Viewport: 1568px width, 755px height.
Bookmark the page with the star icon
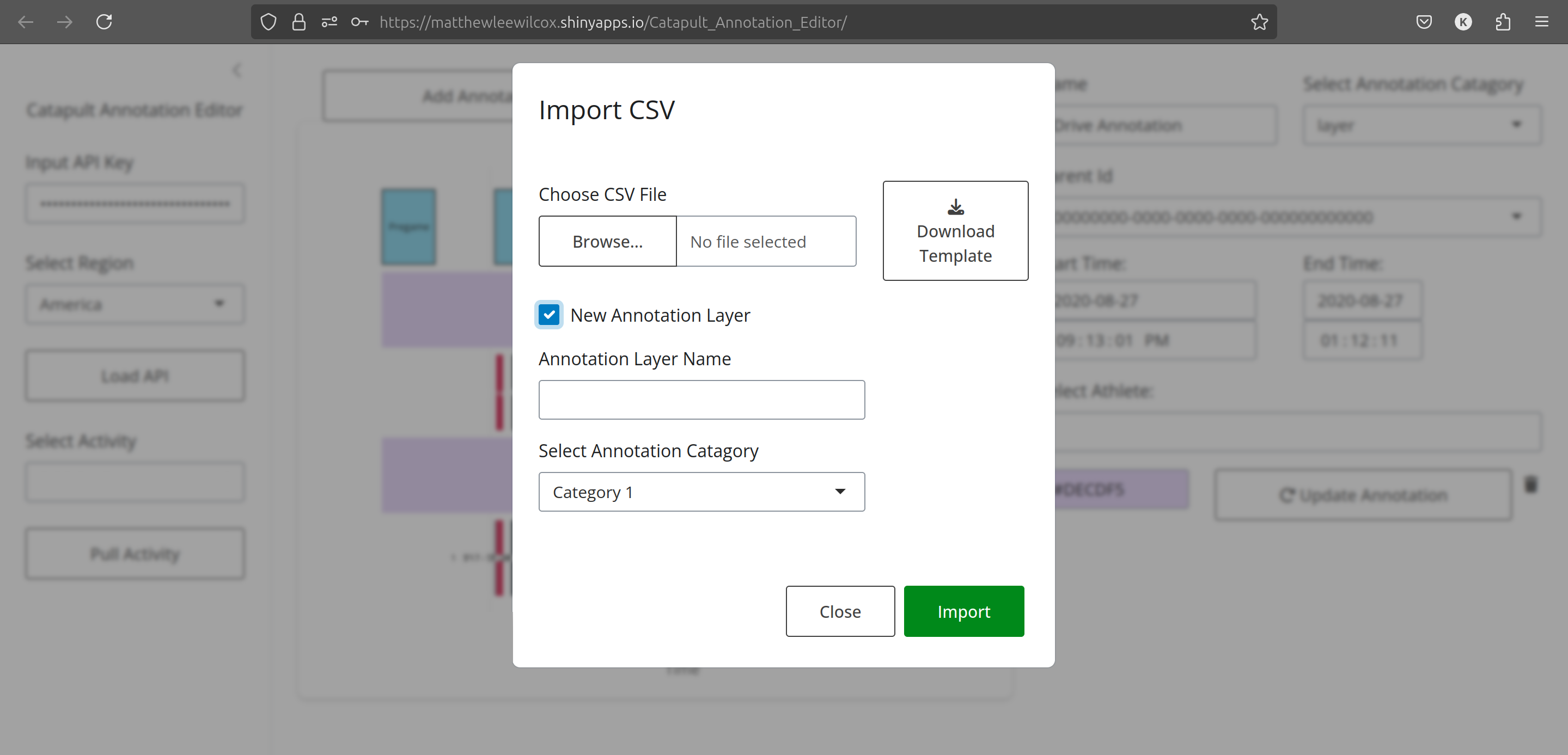click(x=1259, y=22)
